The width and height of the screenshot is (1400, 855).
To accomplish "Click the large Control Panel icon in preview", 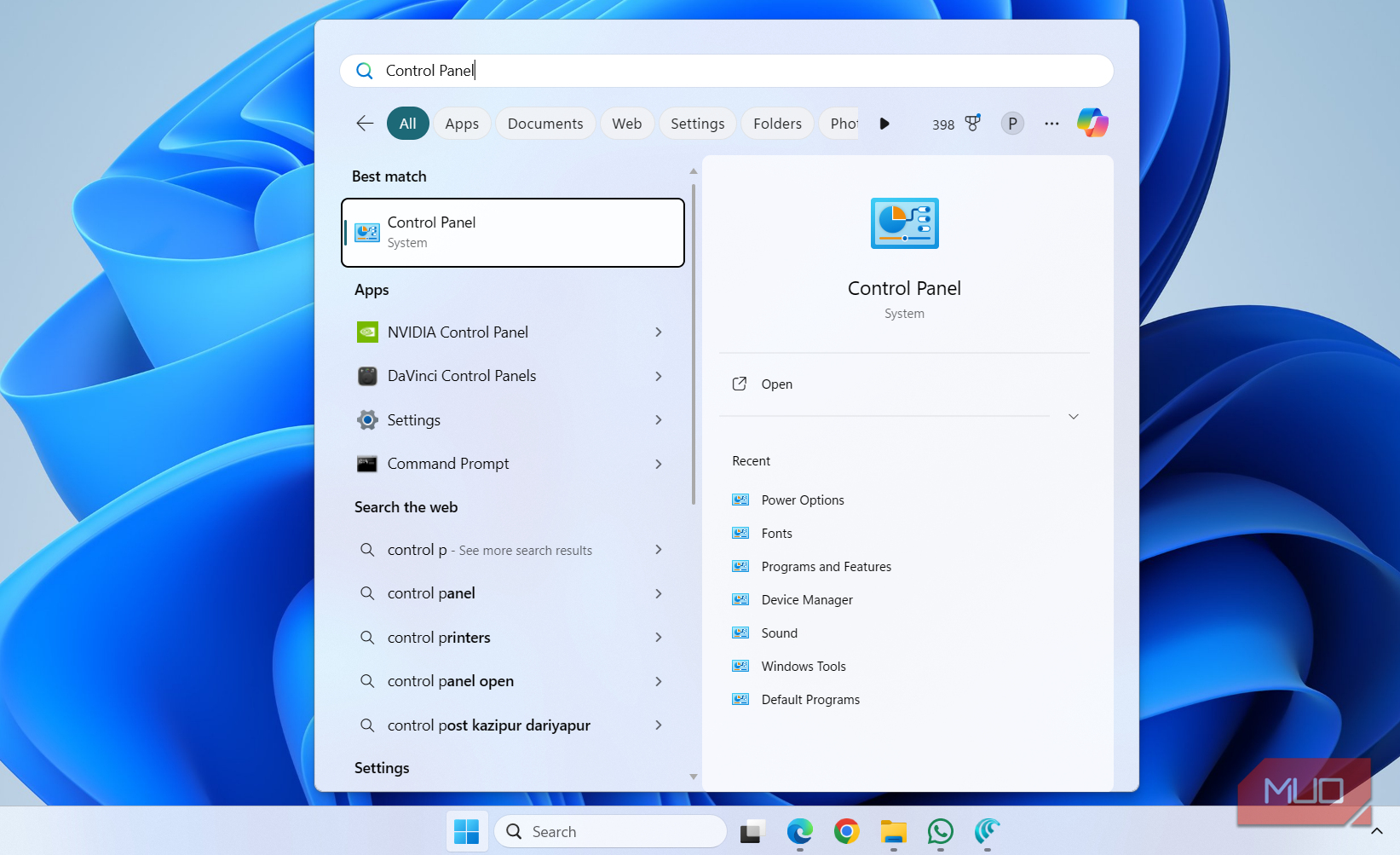I will pyautogui.click(x=904, y=223).
